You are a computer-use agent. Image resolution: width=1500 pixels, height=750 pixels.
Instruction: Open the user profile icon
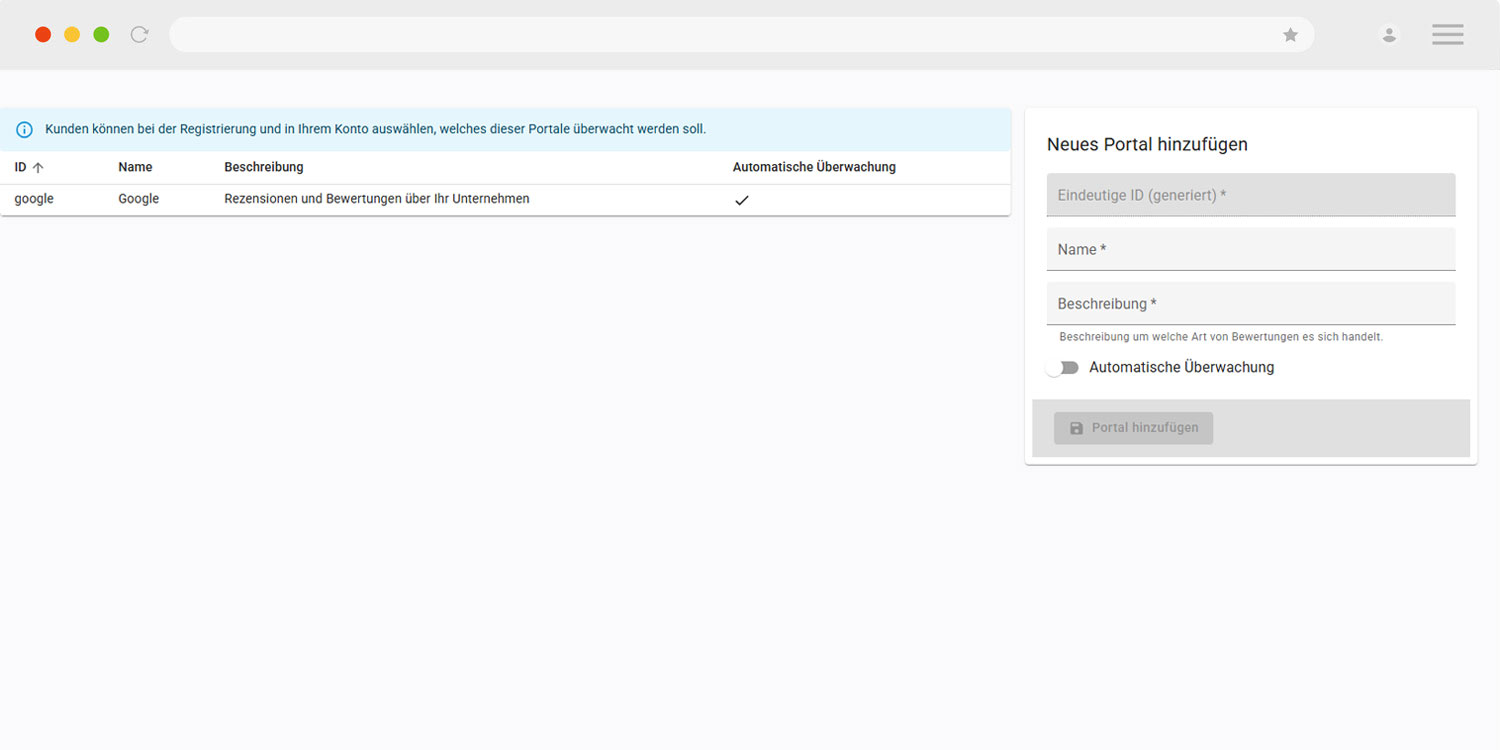[1389, 35]
